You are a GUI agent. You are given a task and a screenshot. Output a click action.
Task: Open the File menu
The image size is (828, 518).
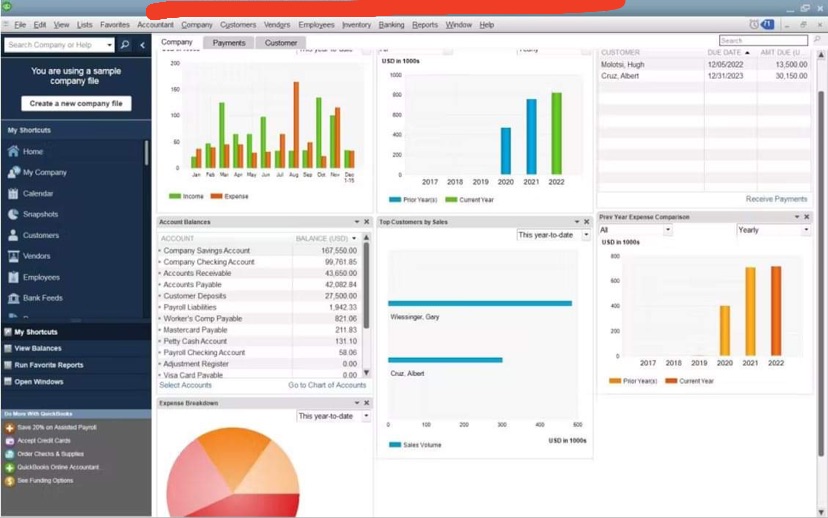click(20, 25)
